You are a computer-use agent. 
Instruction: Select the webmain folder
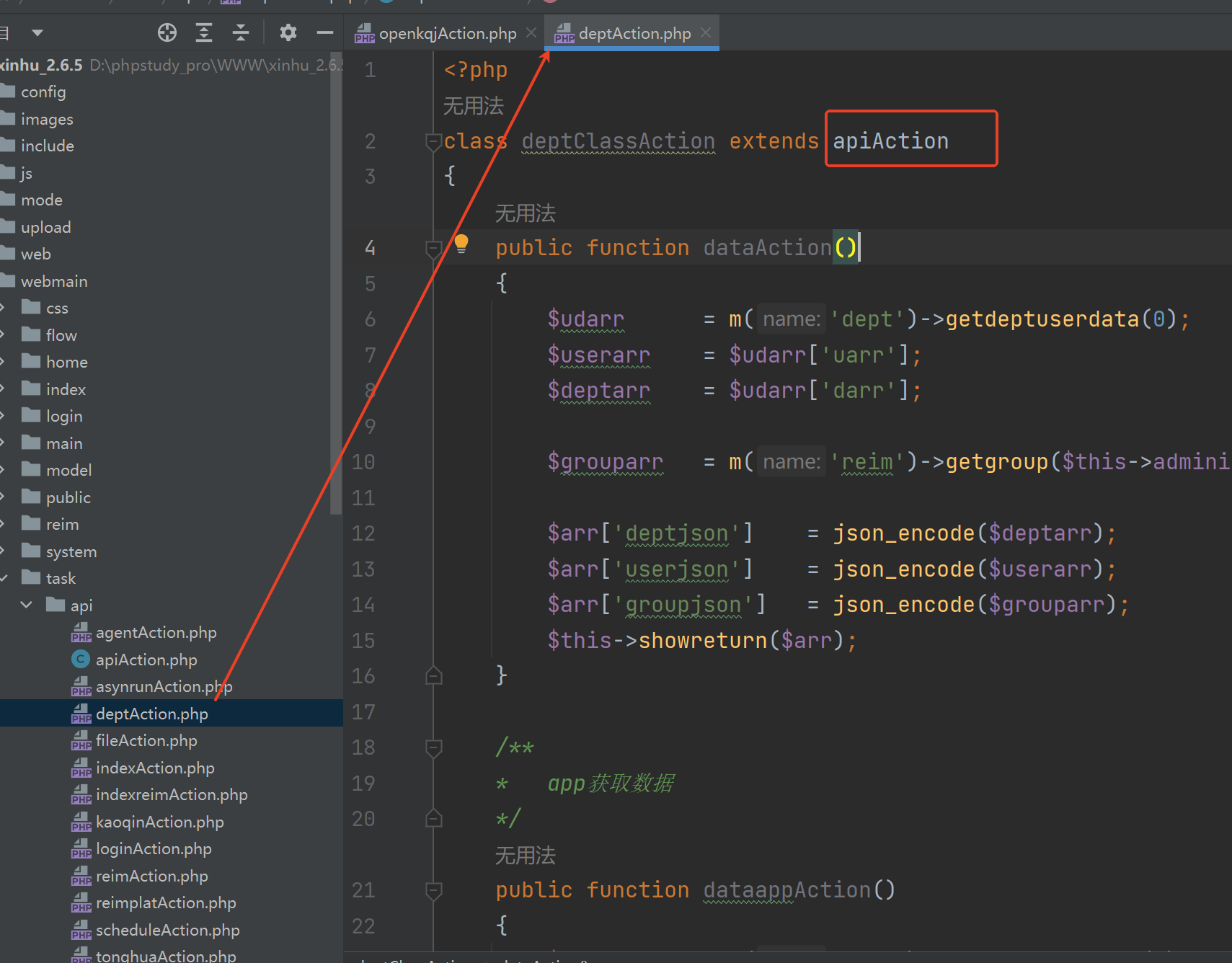pyautogui.click(x=54, y=281)
